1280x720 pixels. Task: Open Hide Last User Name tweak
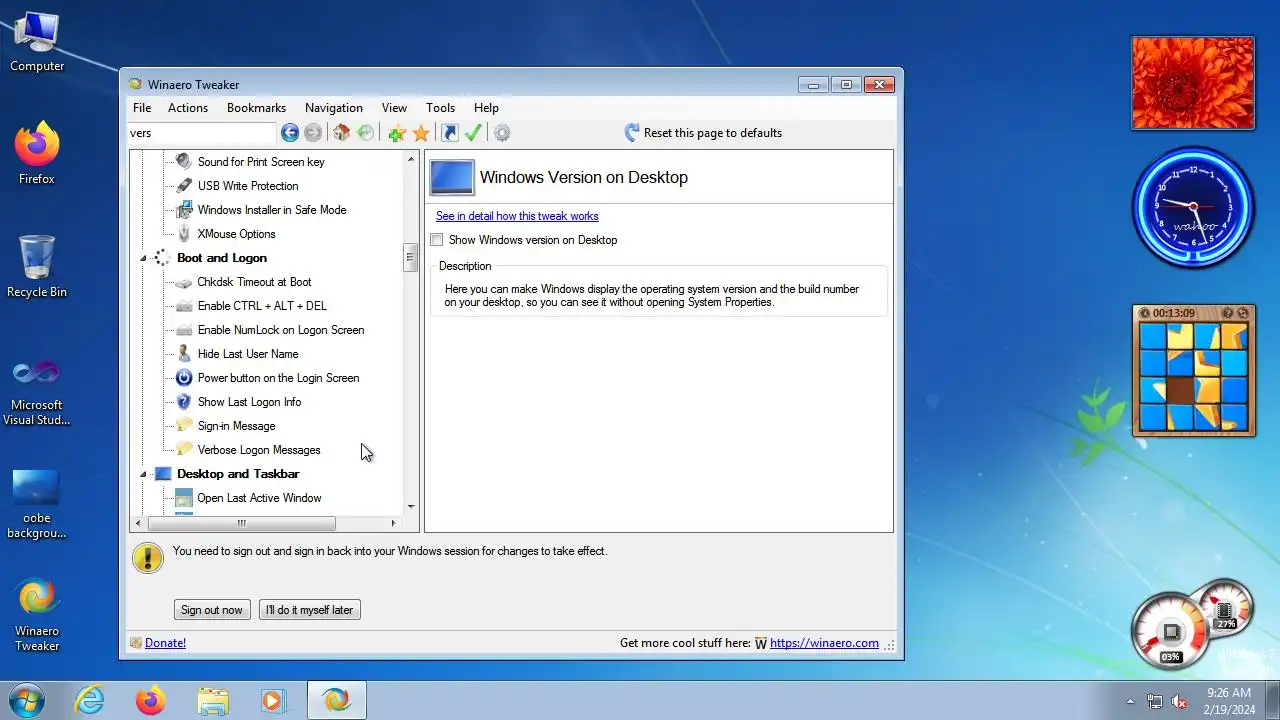click(248, 354)
